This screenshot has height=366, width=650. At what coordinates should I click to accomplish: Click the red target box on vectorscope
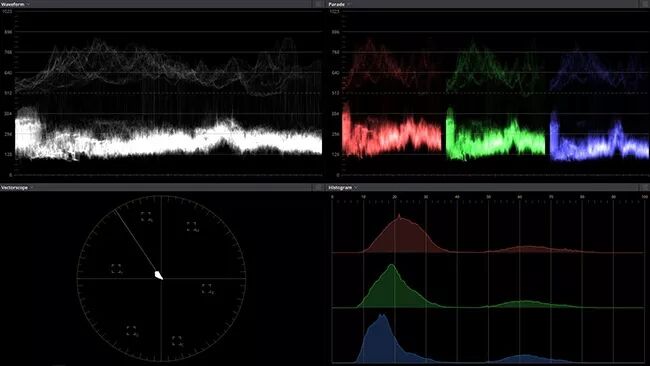[x=146, y=216]
